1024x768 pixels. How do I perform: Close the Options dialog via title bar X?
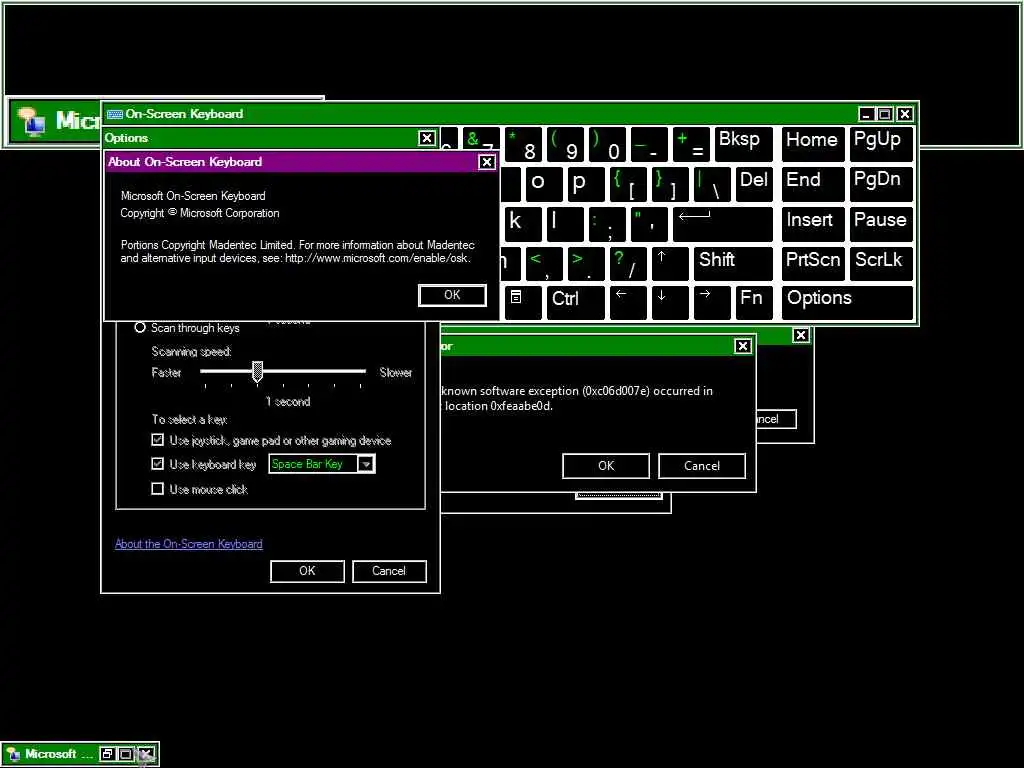pos(426,138)
